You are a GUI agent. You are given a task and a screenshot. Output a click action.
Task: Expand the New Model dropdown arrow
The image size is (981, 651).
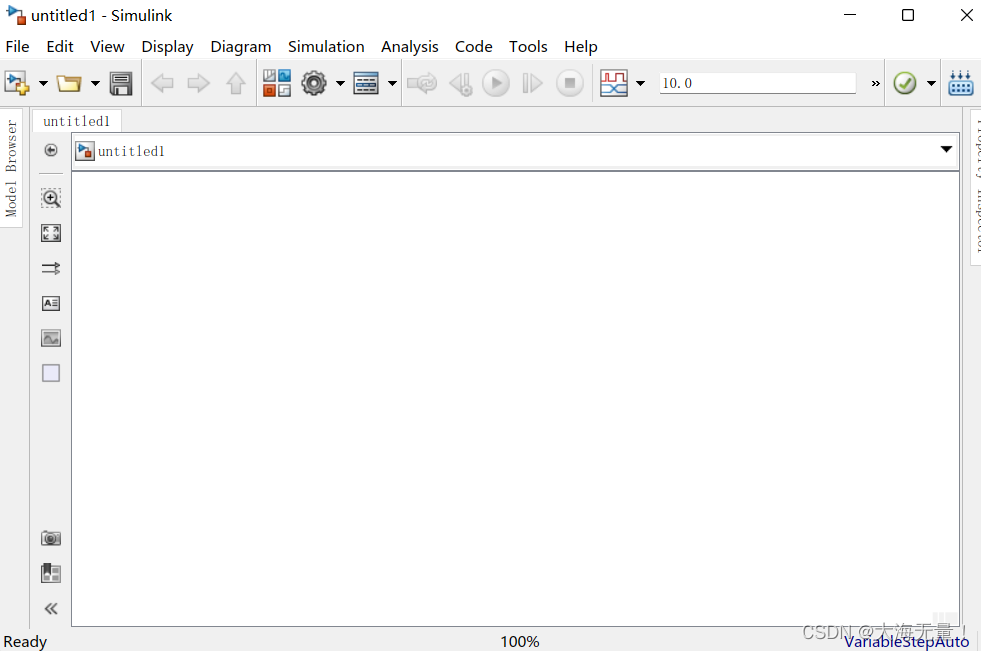43,83
